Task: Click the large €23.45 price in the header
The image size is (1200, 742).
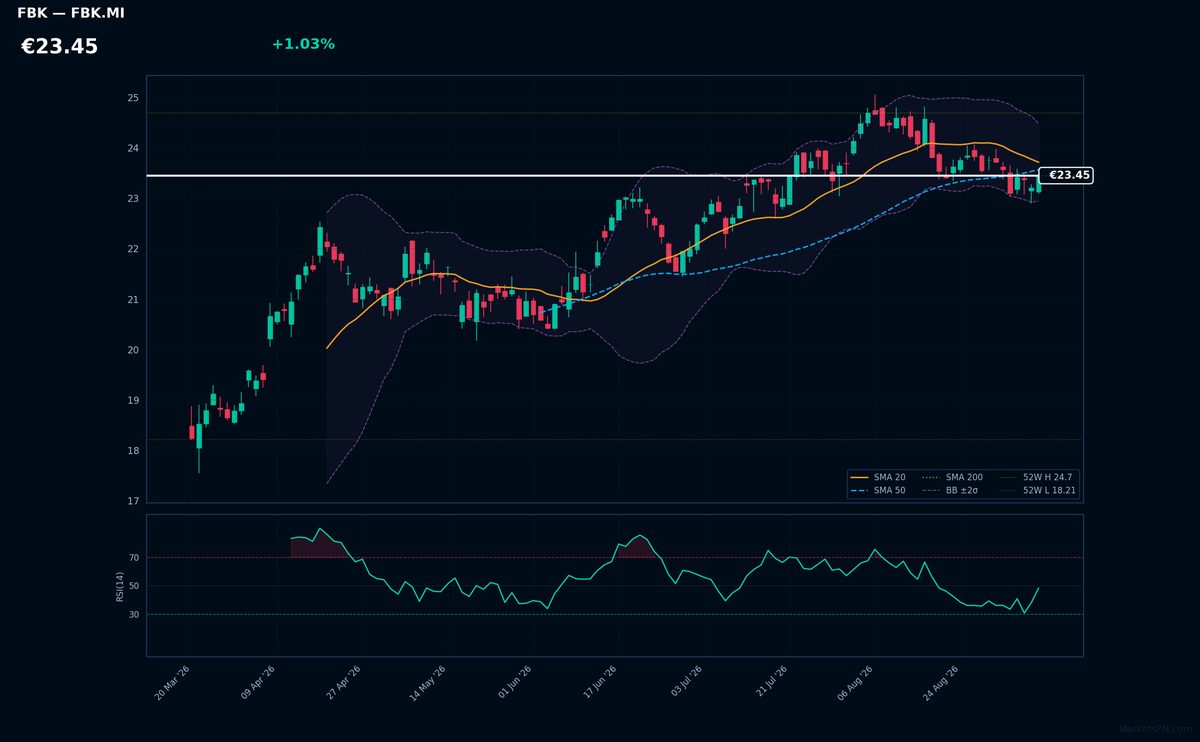Action: pyautogui.click(x=59, y=47)
